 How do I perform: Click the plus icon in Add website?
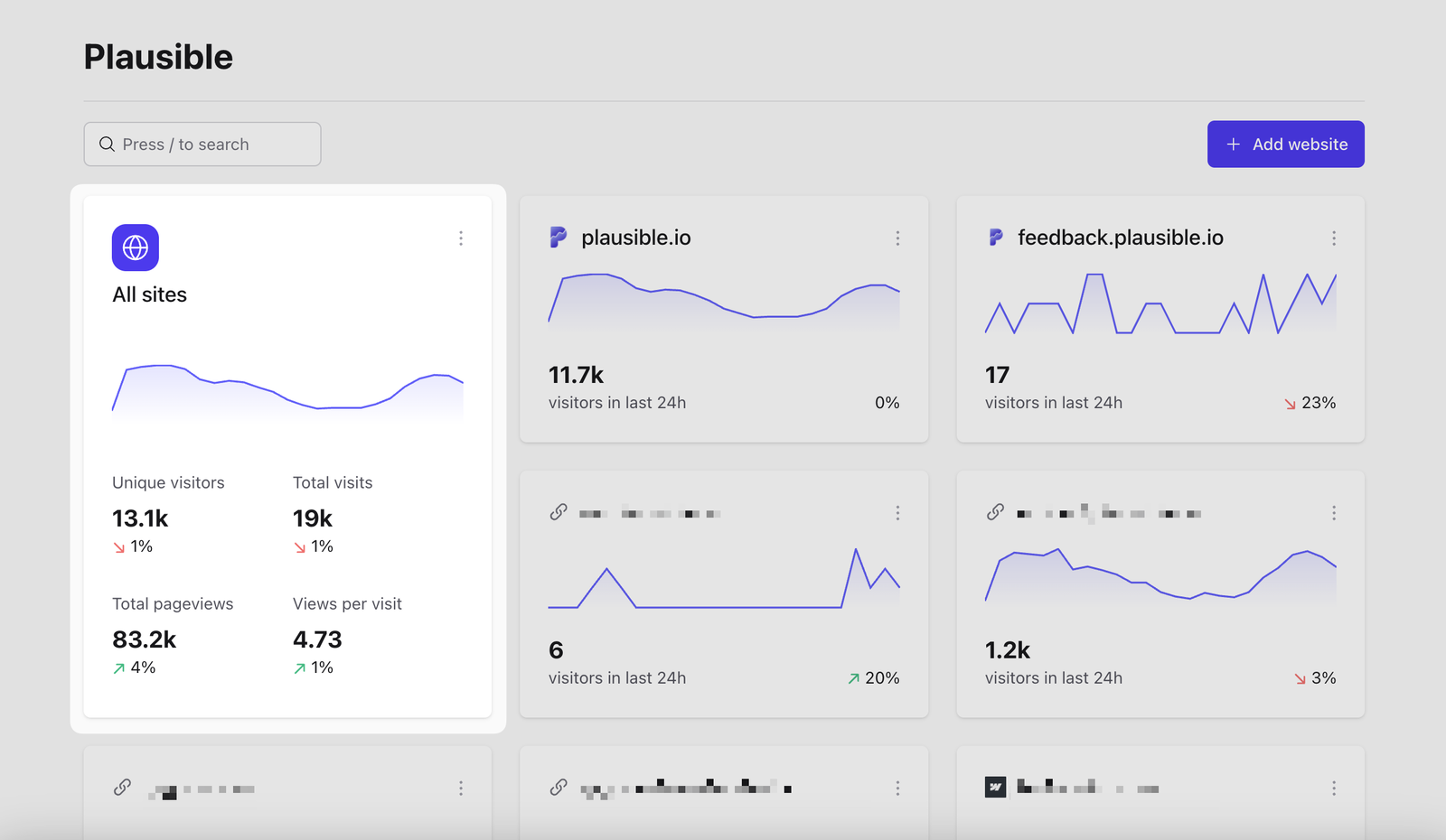(1233, 145)
